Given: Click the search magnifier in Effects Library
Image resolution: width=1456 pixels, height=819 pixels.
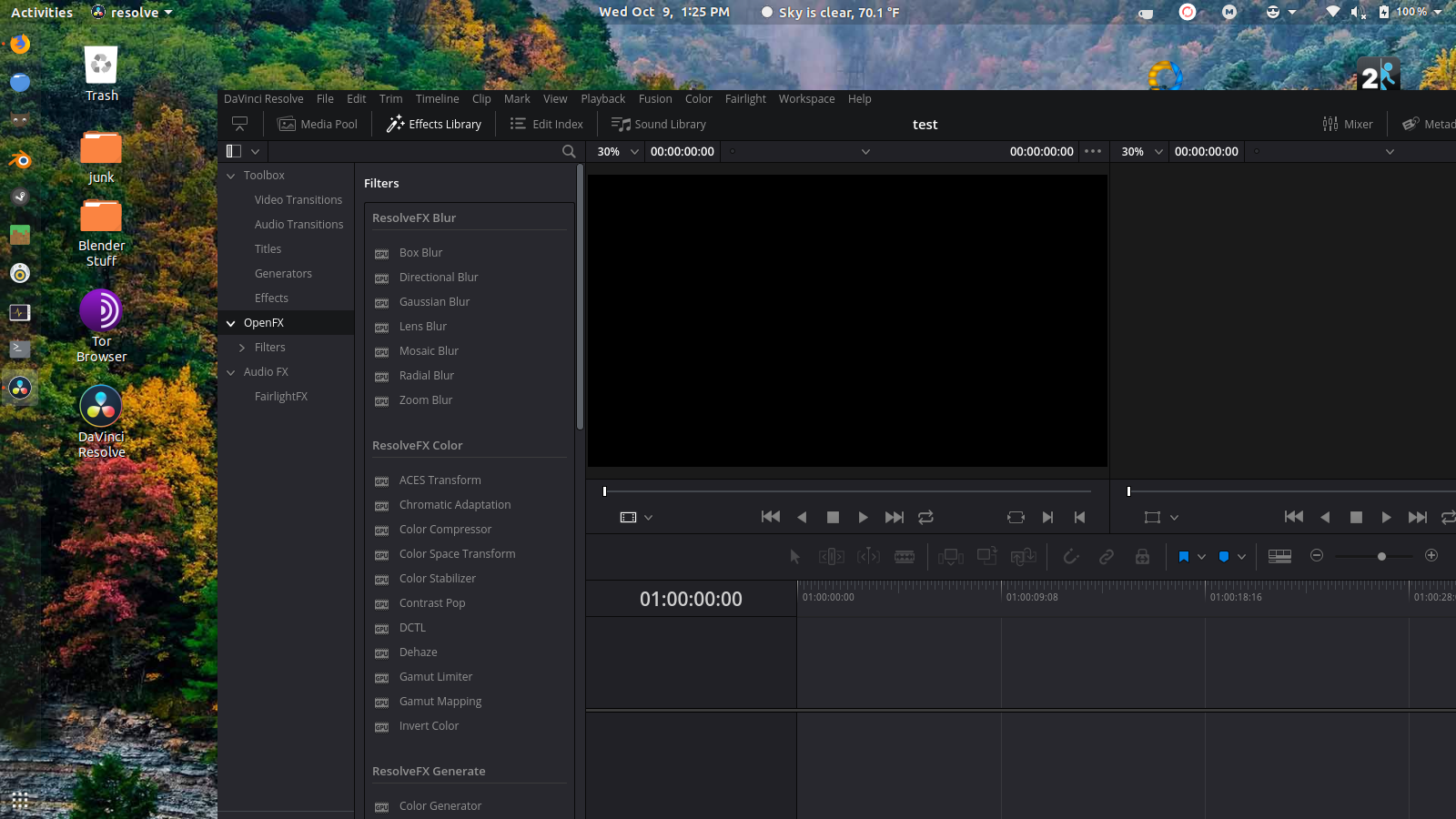Looking at the screenshot, I should 569,152.
